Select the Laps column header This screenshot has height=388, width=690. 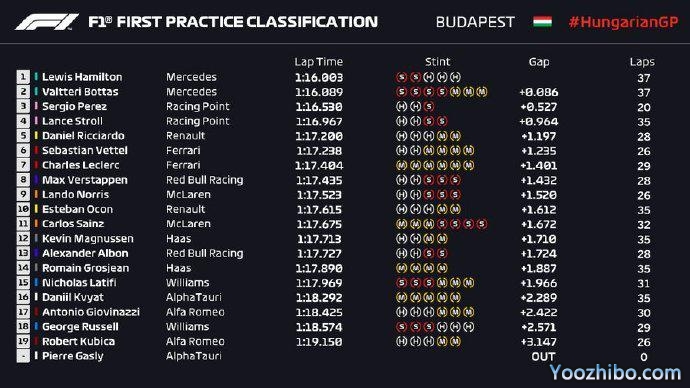click(x=642, y=62)
